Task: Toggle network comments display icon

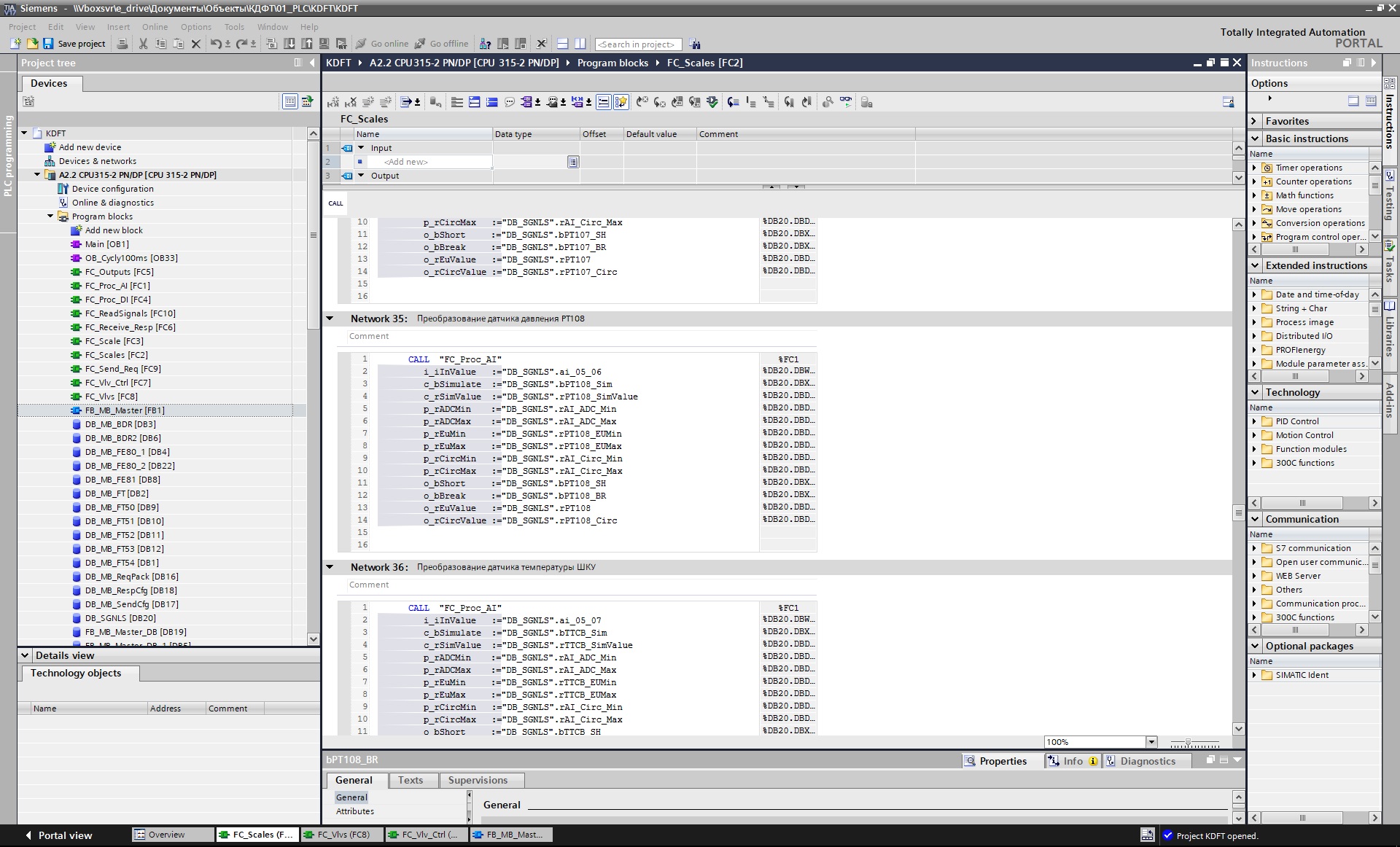Action: pos(604,102)
